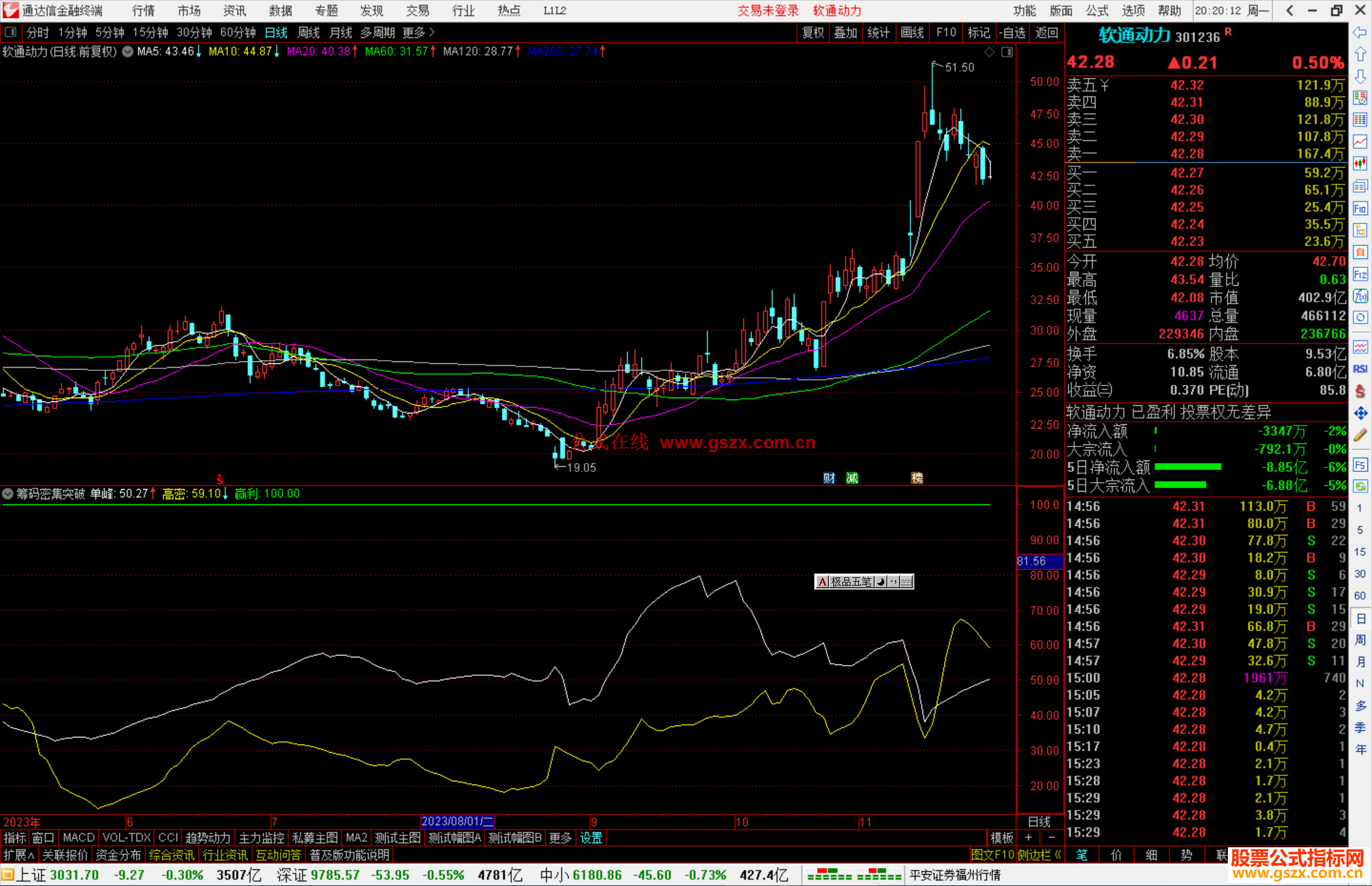This screenshot has height=886, width=1372.
Task: Open the f(x) formula icon
Action: 1360,297
